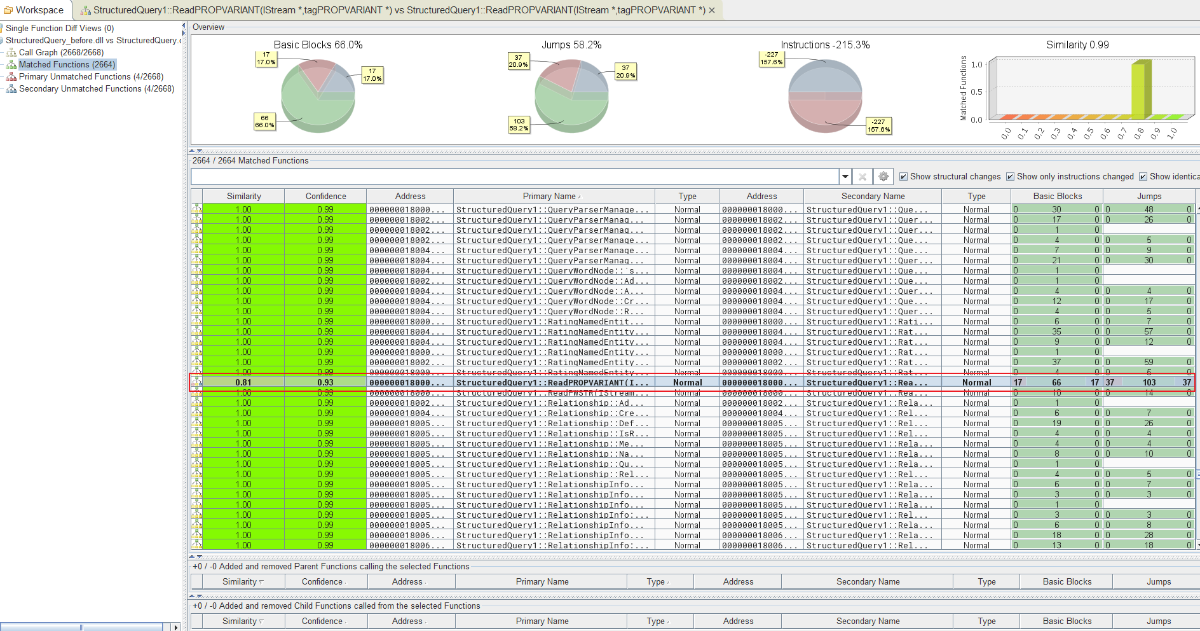Image resolution: width=1200 pixels, height=631 pixels.
Task: Sort by Basic Blocks column header
Action: click(x=1056, y=196)
